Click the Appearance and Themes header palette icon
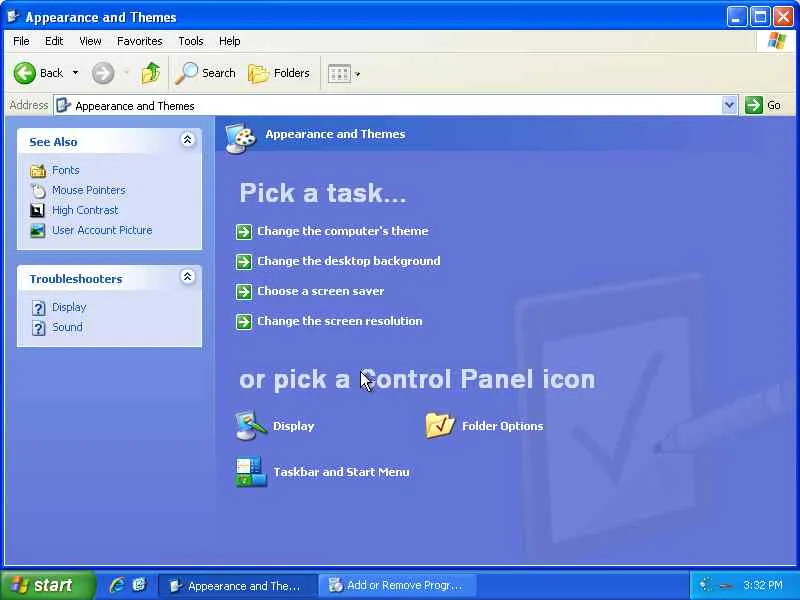This screenshot has height=600, width=800. tap(240, 138)
